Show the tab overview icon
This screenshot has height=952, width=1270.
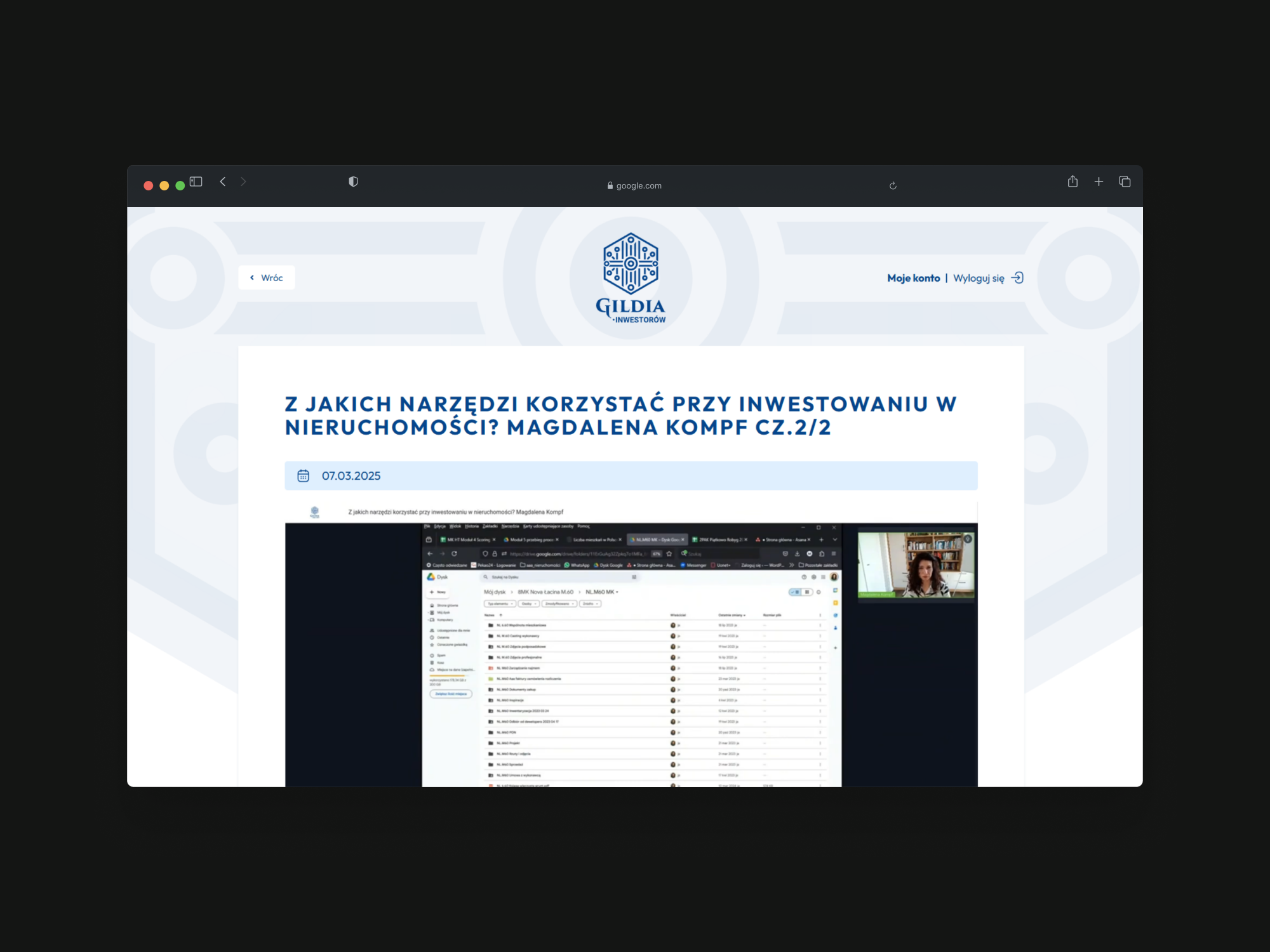[1125, 182]
